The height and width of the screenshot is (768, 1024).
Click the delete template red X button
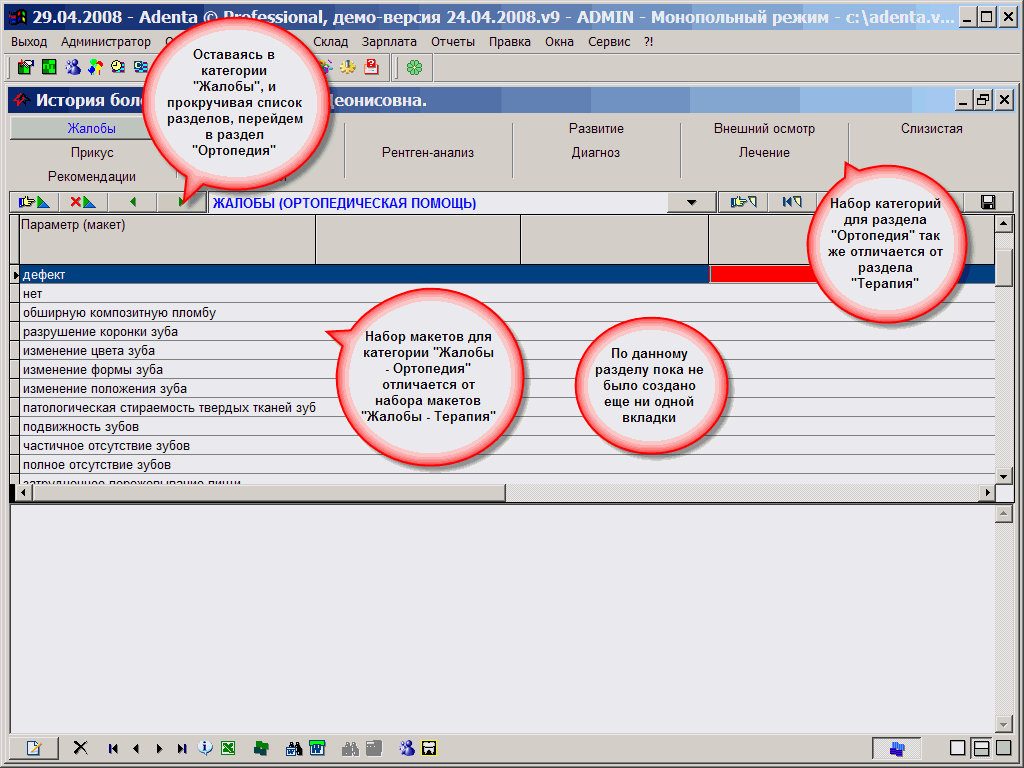(x=83, y=202)
